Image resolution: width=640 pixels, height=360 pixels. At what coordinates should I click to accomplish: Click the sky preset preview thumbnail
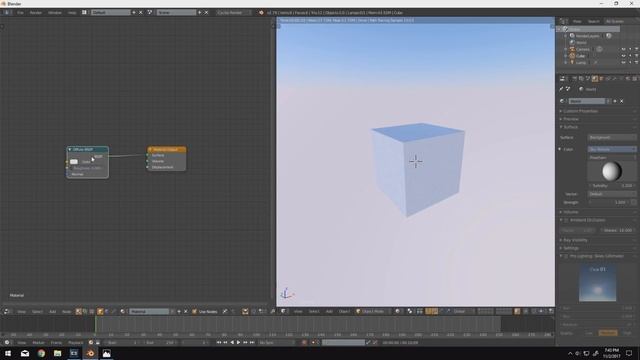598,283
